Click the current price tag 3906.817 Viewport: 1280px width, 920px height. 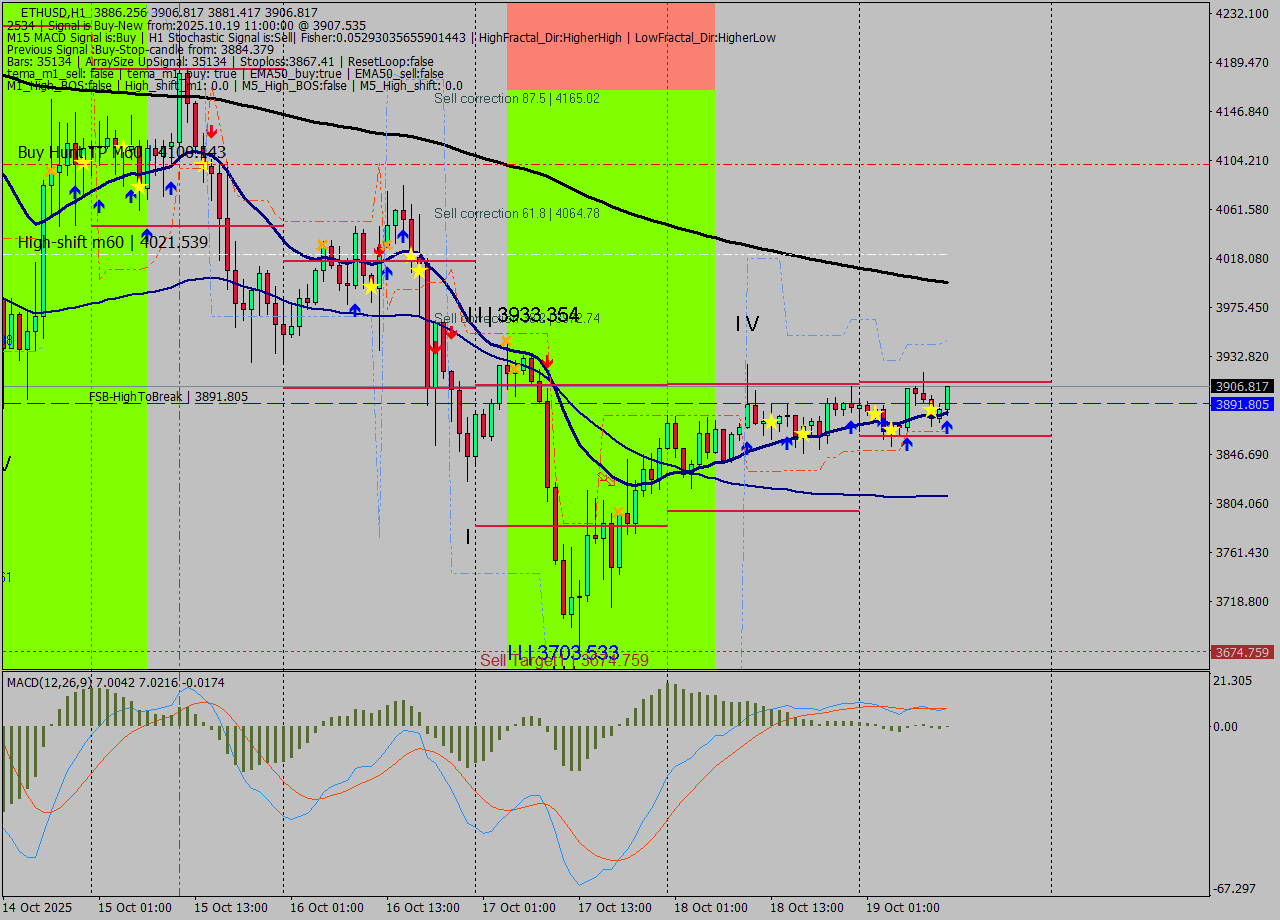click(x=1241, y=386)
